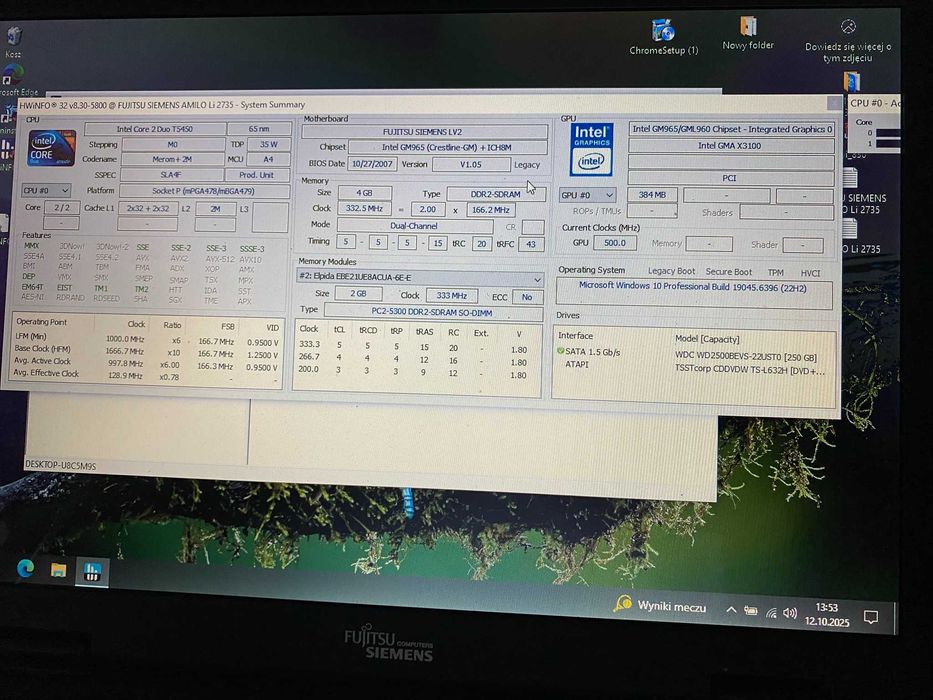Click the volume speaker tray icon
This screenshot has height=700, width=933.
click(x=790, y=613)
